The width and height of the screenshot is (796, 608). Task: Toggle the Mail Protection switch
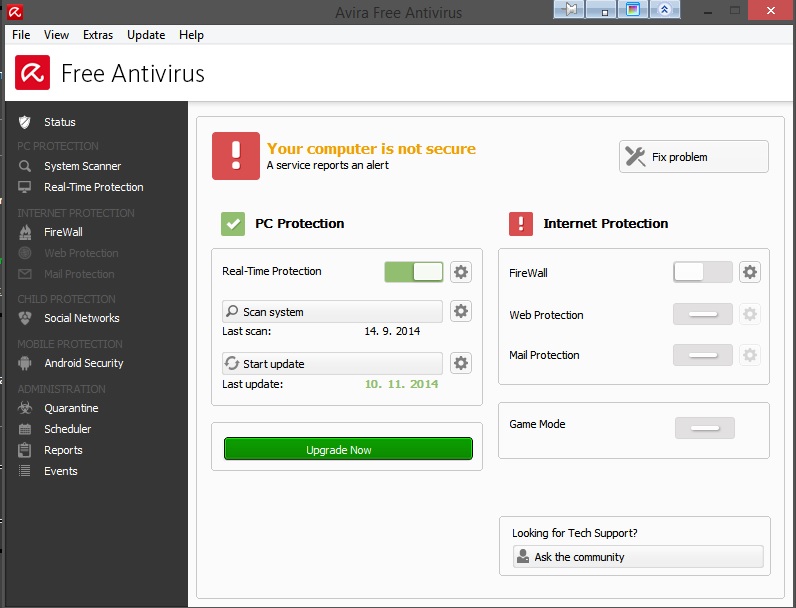[703, 355]
